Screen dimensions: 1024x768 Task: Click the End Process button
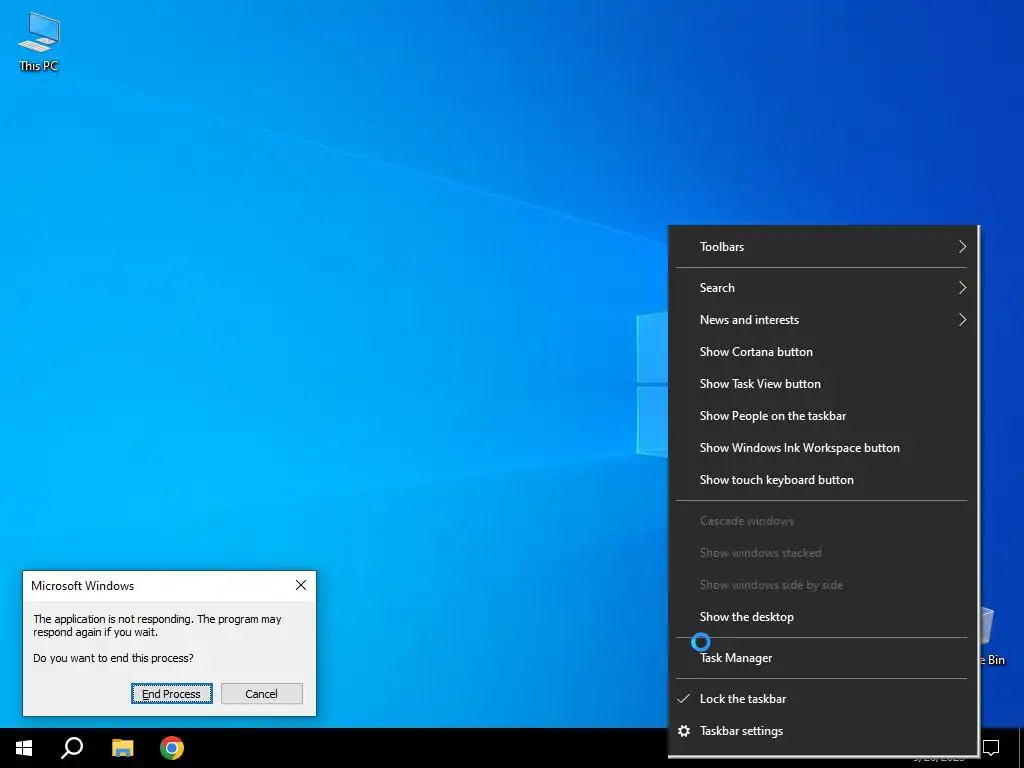coord(172,694)
